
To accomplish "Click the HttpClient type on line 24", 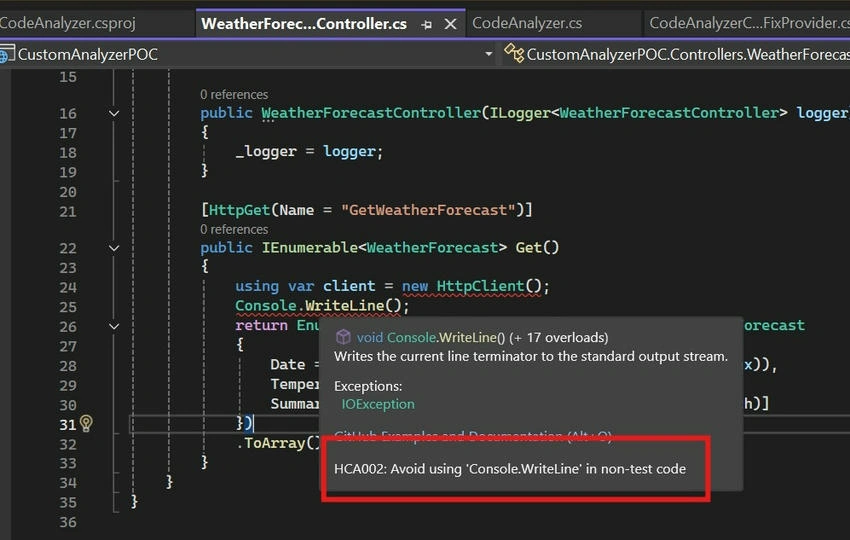I will [x=480, y=286].
